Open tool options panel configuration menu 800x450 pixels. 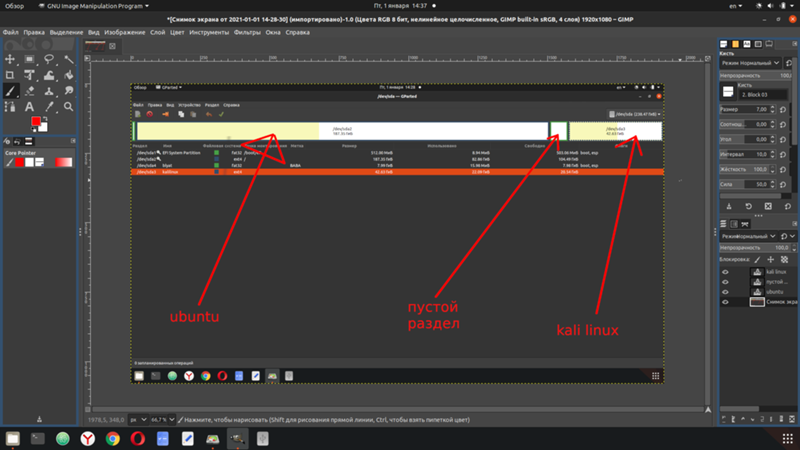pyautogui.click(x=794, y=44)
